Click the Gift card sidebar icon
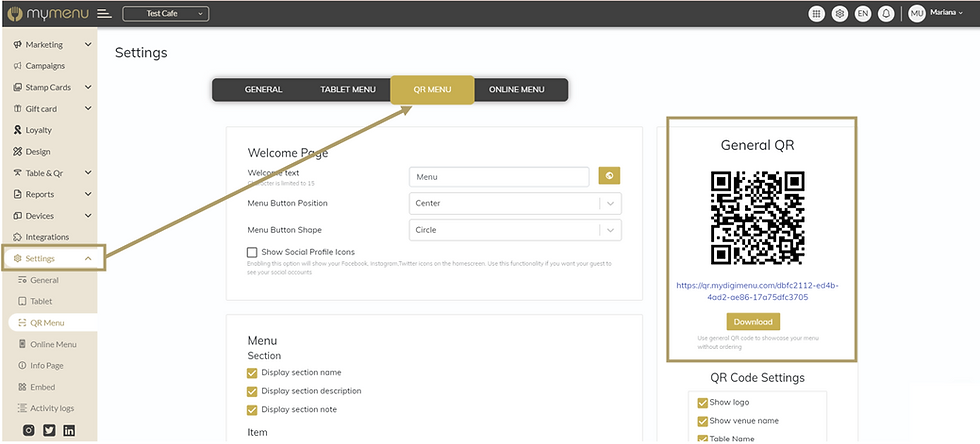980x444 pixels. tap(18, 109)
